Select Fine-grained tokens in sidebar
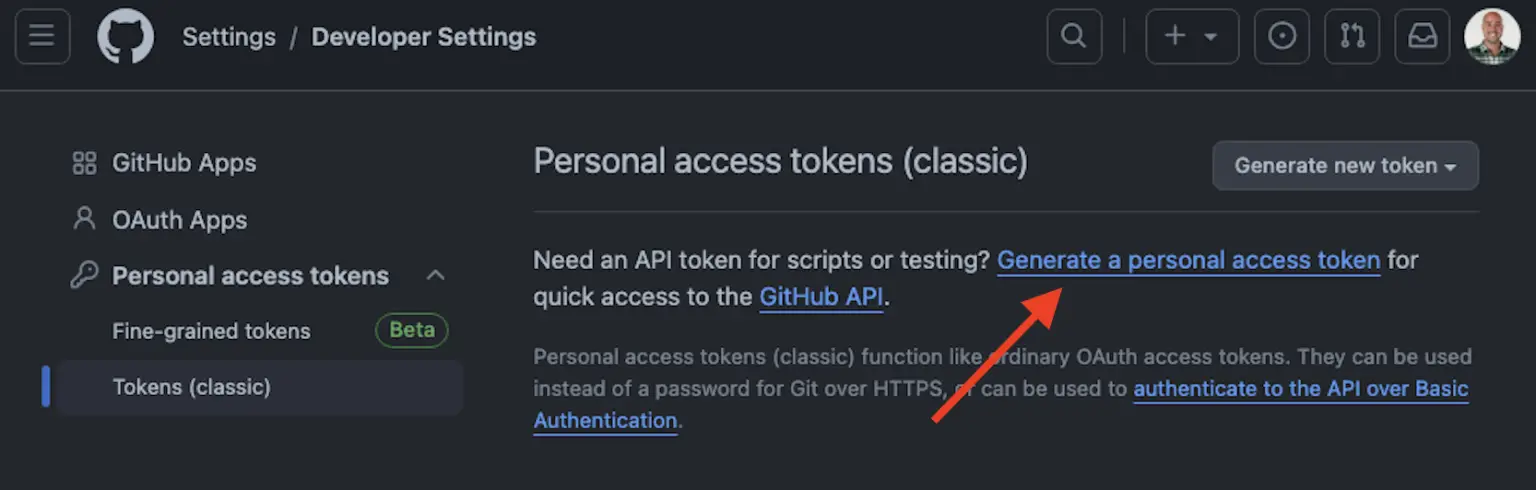Image resolution: width=1536 pixels, height=490 pixels. 211,331
